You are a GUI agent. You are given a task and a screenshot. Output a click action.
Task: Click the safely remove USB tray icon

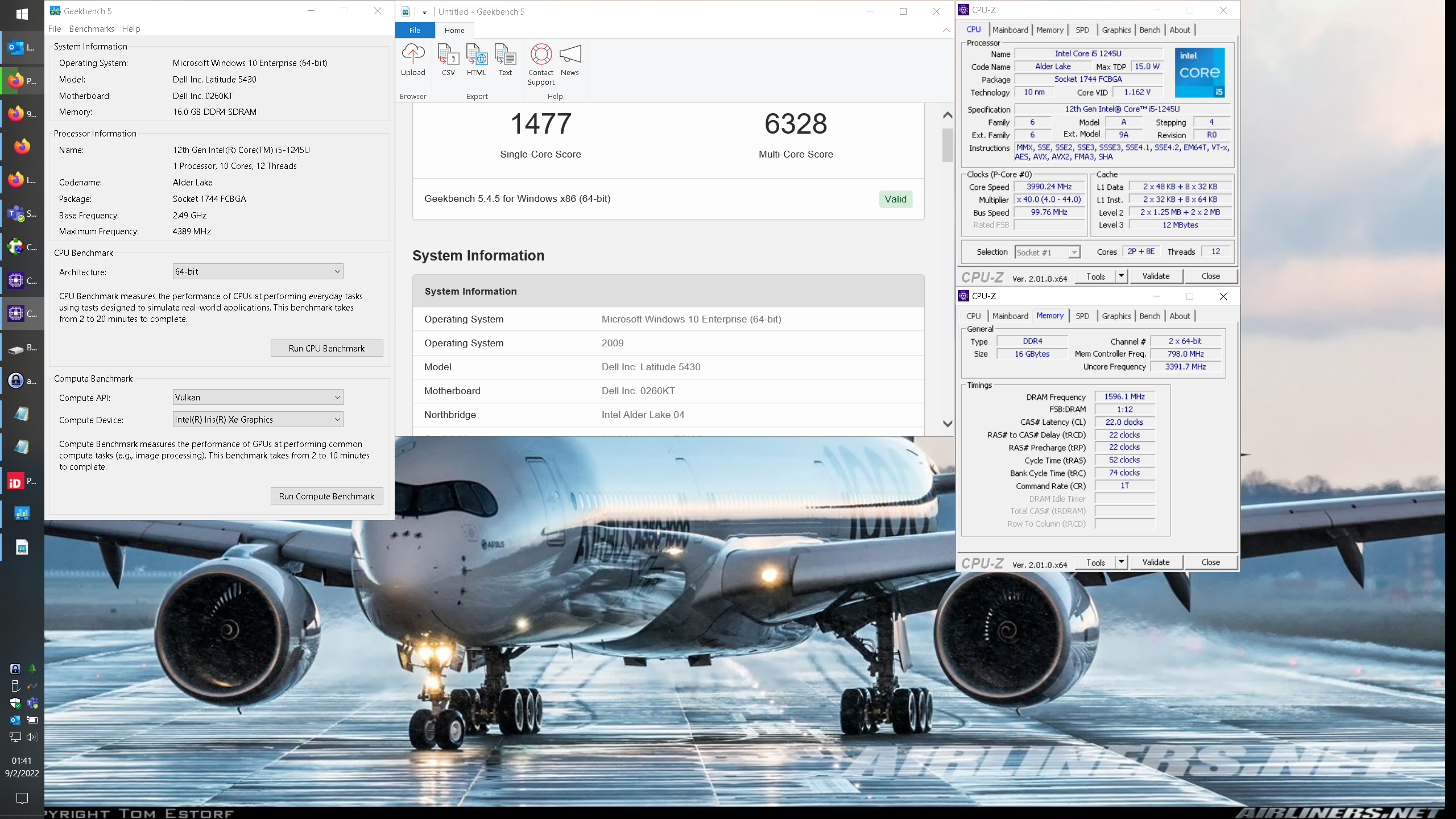[x=15, y=686]
